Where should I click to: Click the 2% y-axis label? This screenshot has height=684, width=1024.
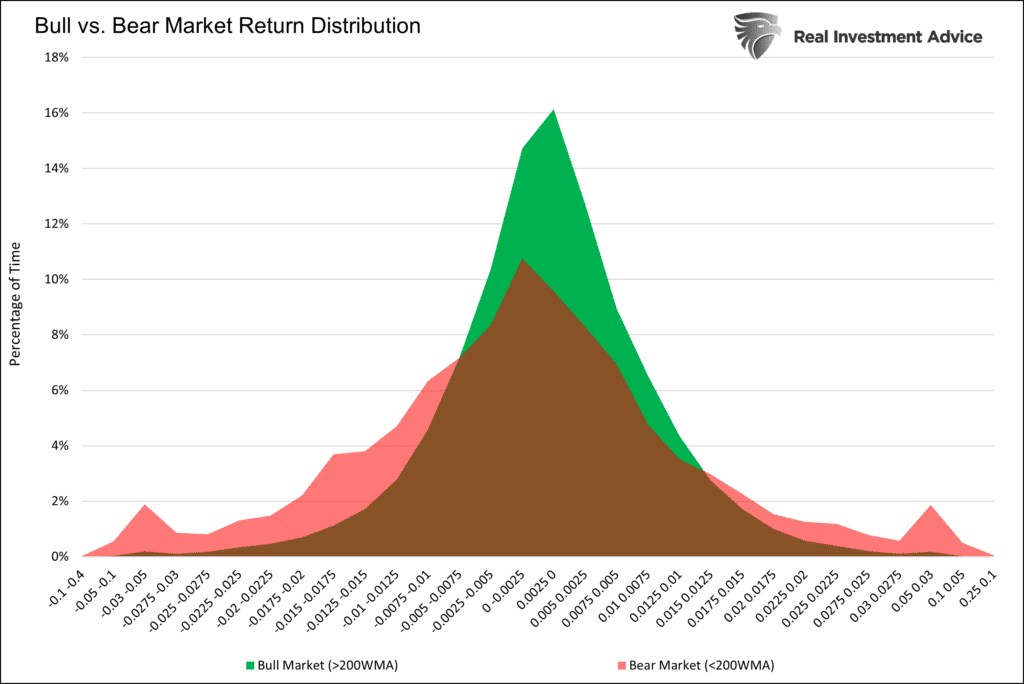[59, 502]
